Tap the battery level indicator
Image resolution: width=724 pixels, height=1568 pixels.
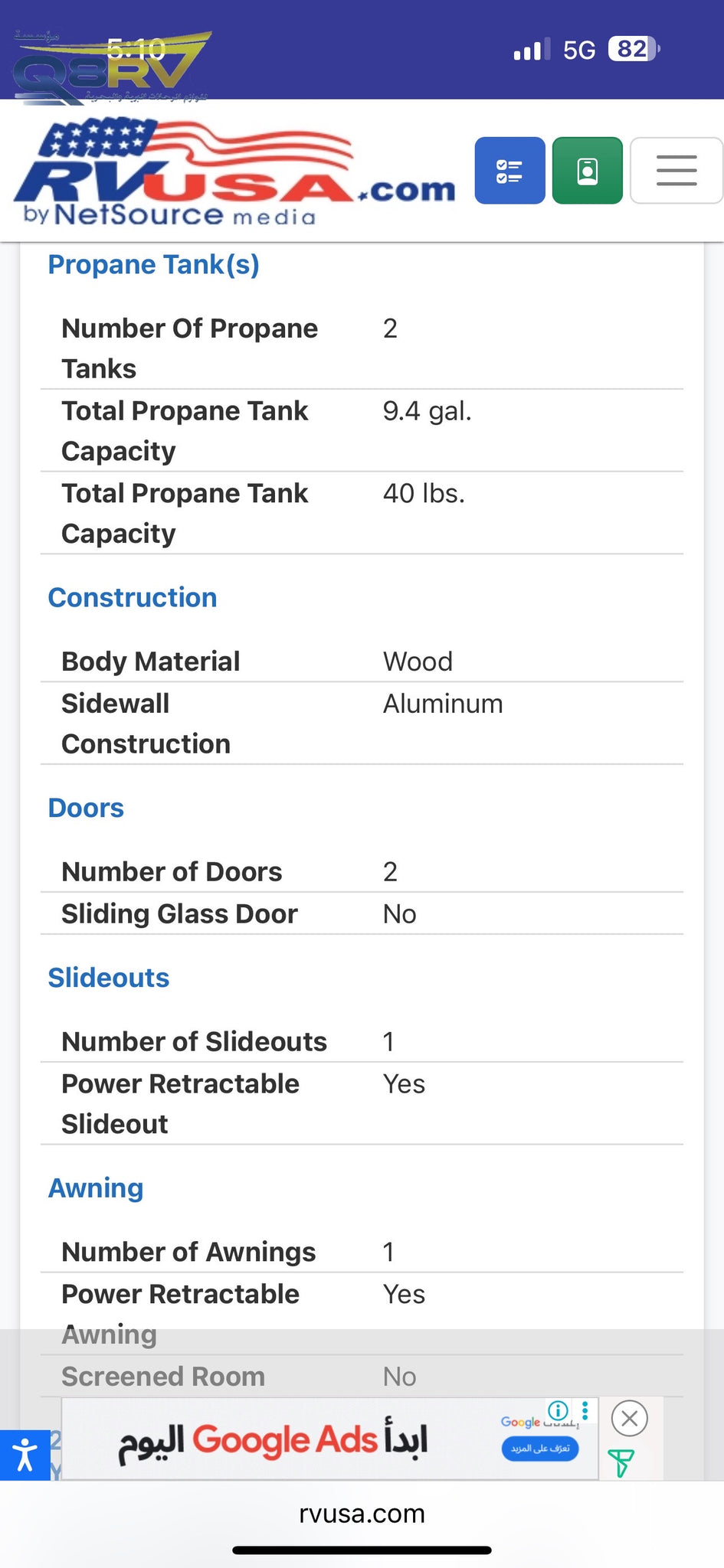click(x=633, y=50)
